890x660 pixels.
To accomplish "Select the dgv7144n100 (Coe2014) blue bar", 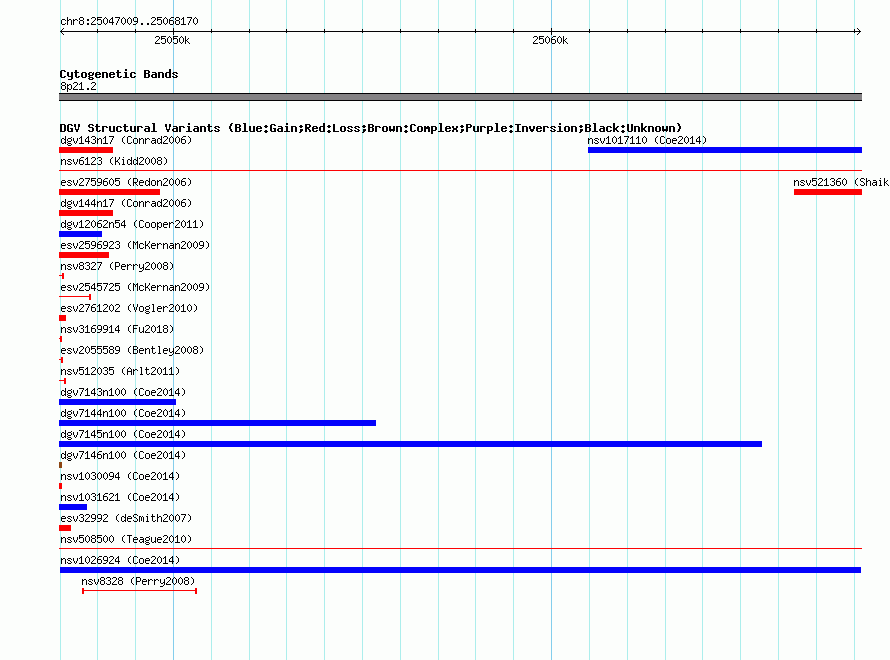I will tap(217, 423).
